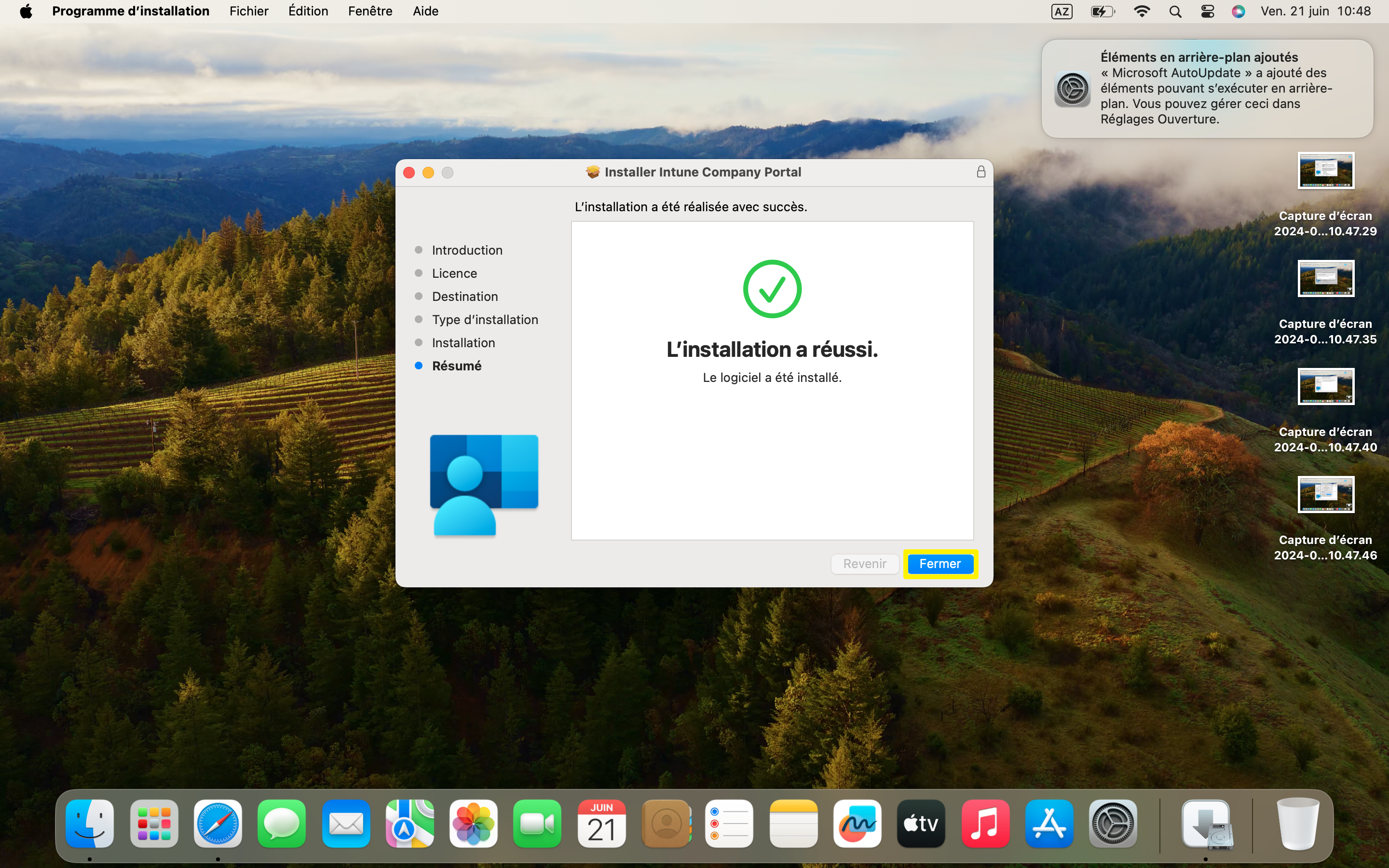Click the Fermer button
1389x868 pixels.
click(940, 564)
